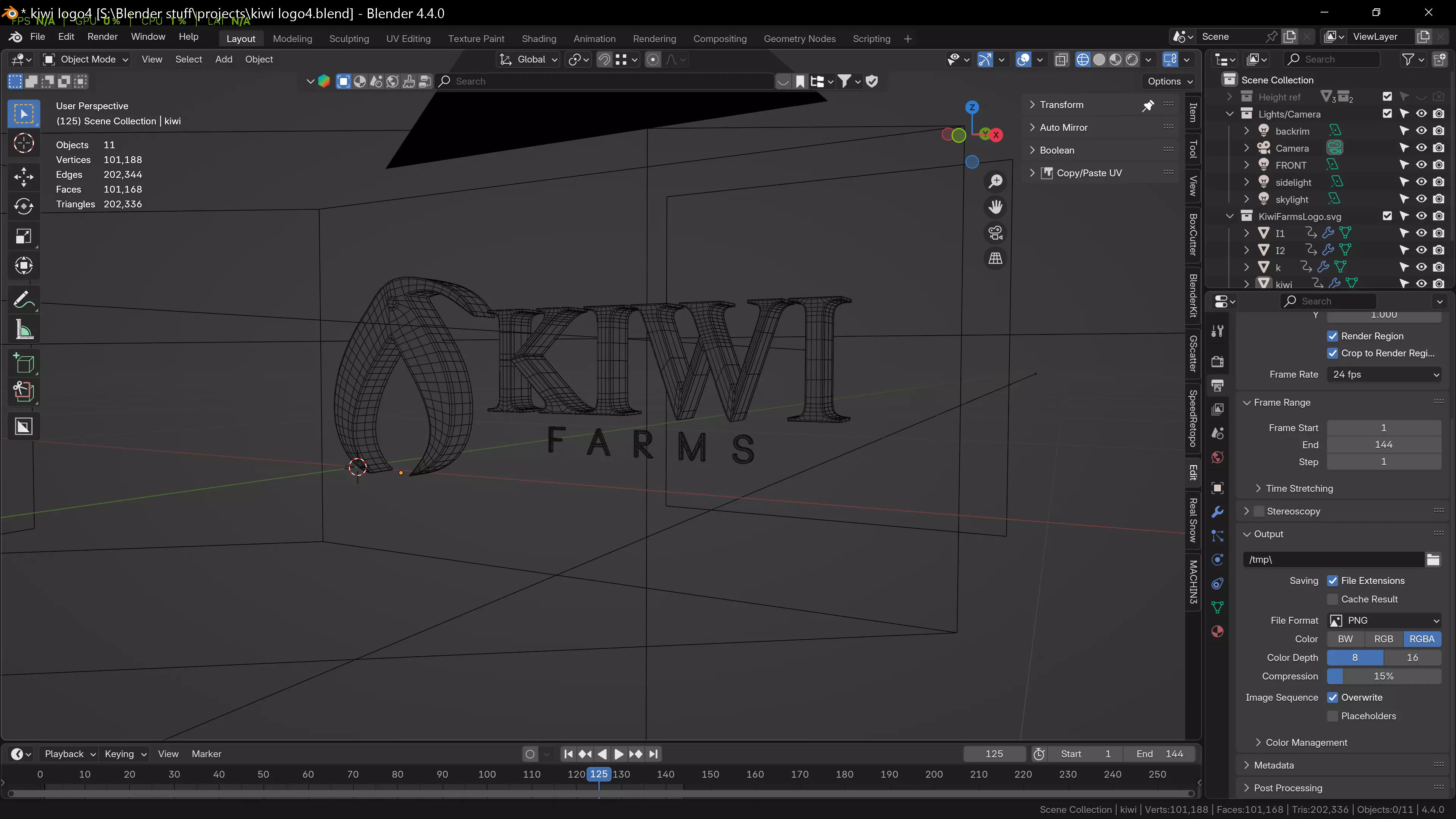
Task: Jump to the timeline end frame button
Action: [653, 754]
